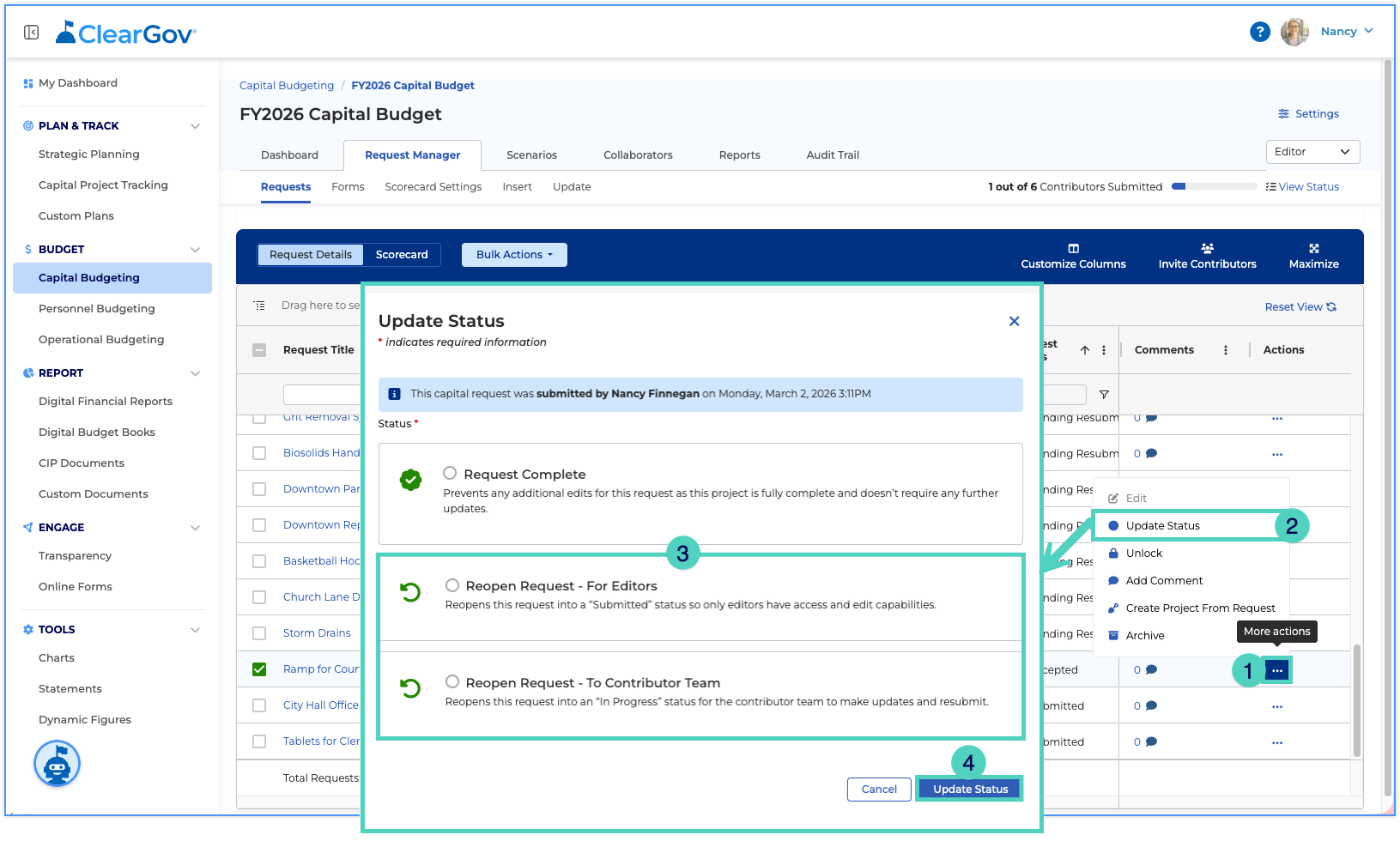Click the Maximize table icon
The height and width of the screenshot is (841, 1400).
pyautogui.click(x=1313, y=249)
